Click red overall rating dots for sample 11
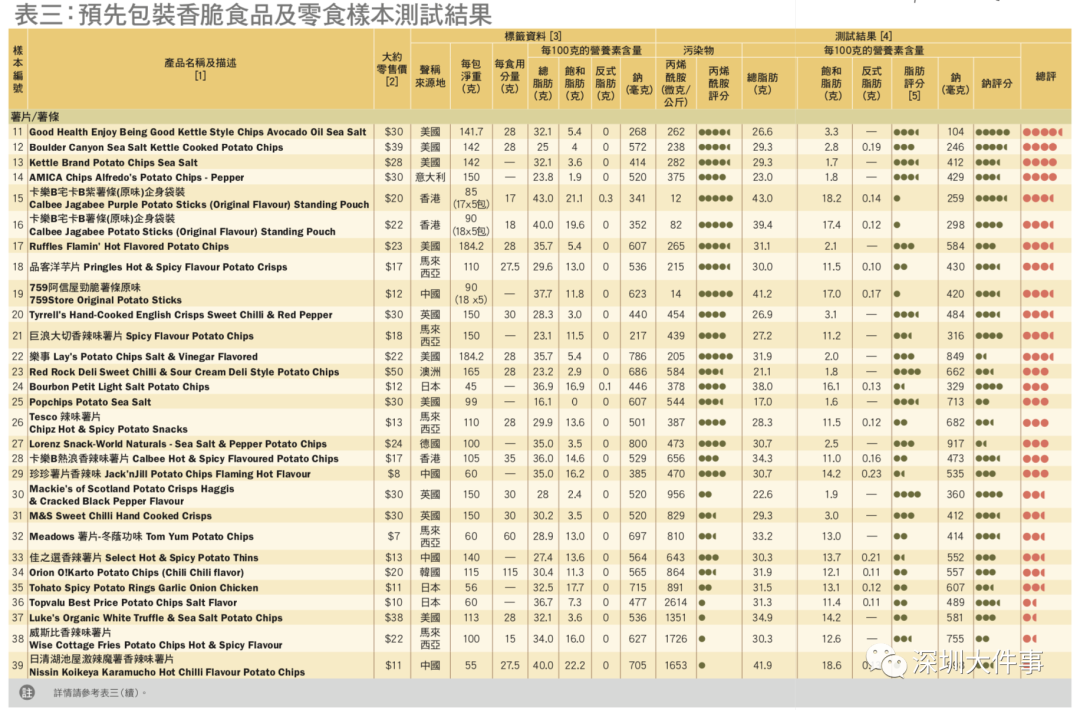This screenshot has width=1080, height=710. [x=1042, y=132]
